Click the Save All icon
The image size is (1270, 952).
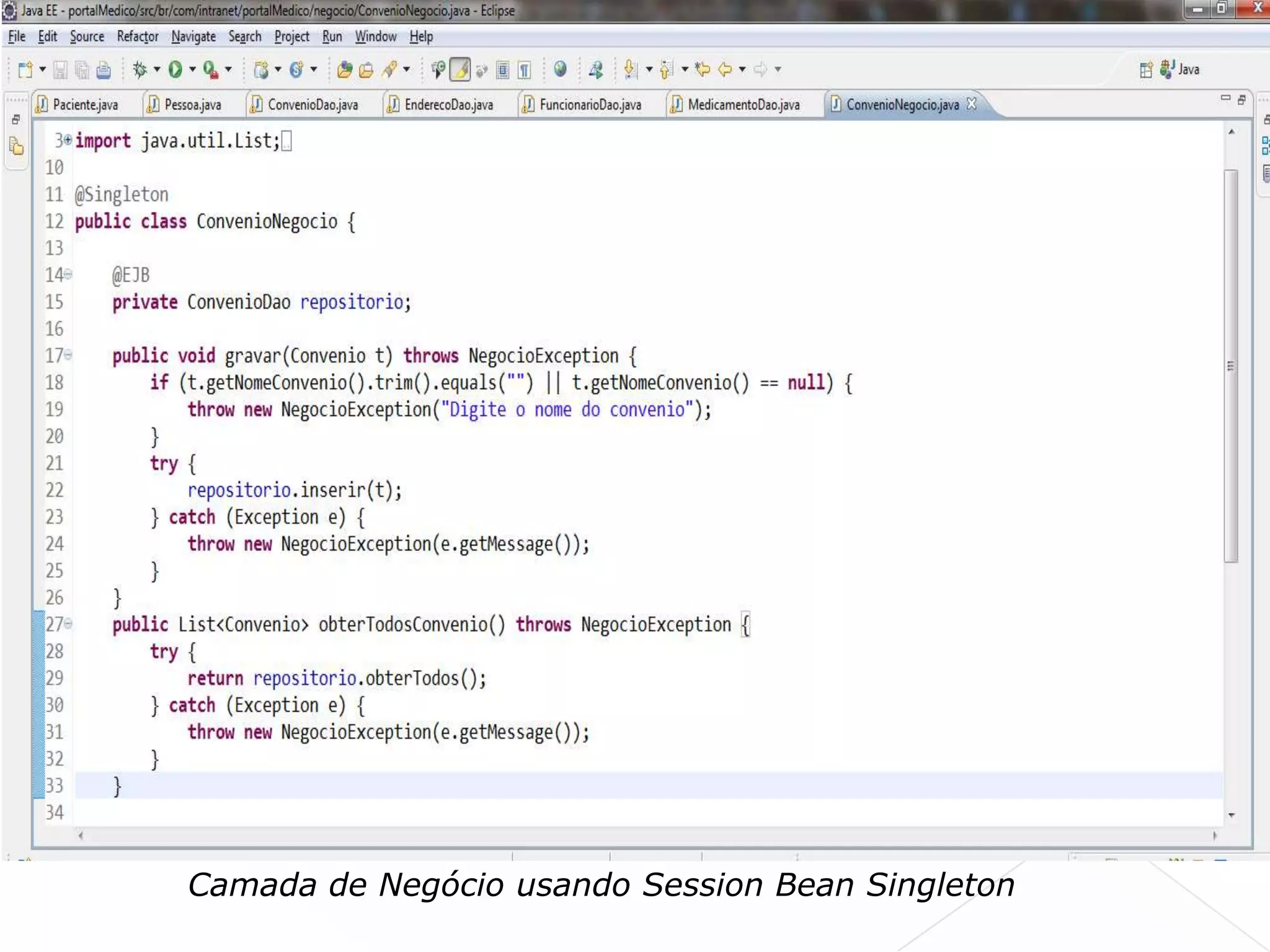tap(81, 70)
